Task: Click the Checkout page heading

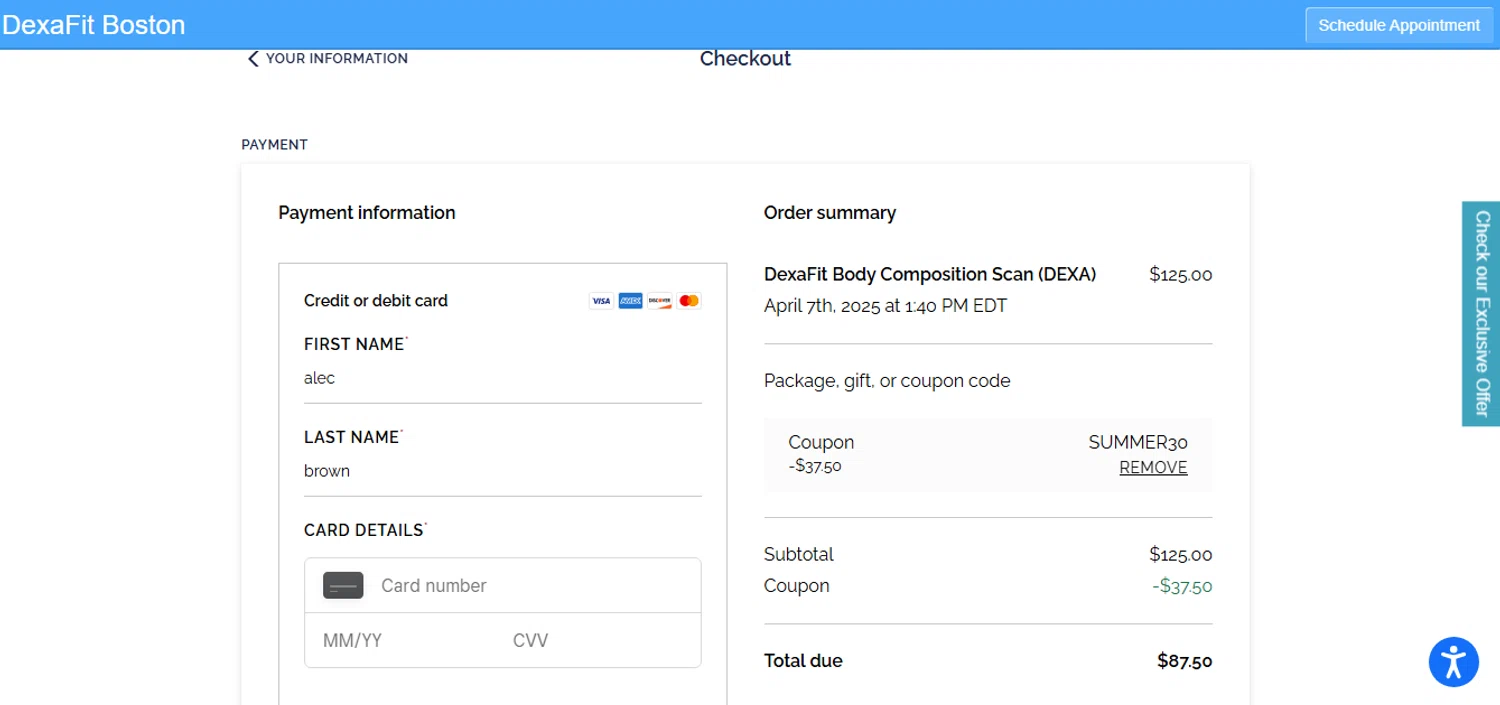Action: pos(745,59)
